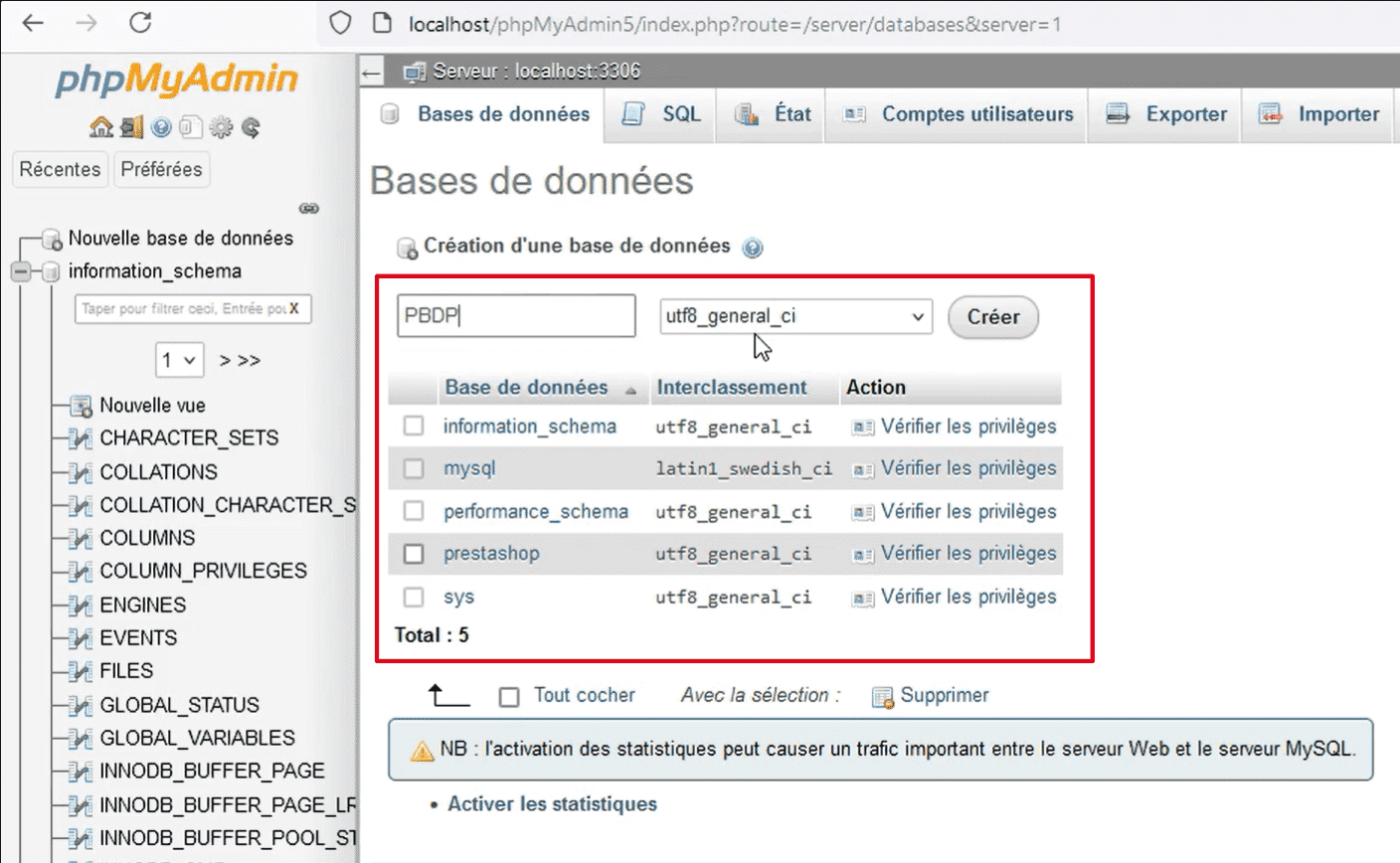This screenshot has height=863, width=1400.
Task: Check the mysql row checkbox
Action: tap(414, 468)
